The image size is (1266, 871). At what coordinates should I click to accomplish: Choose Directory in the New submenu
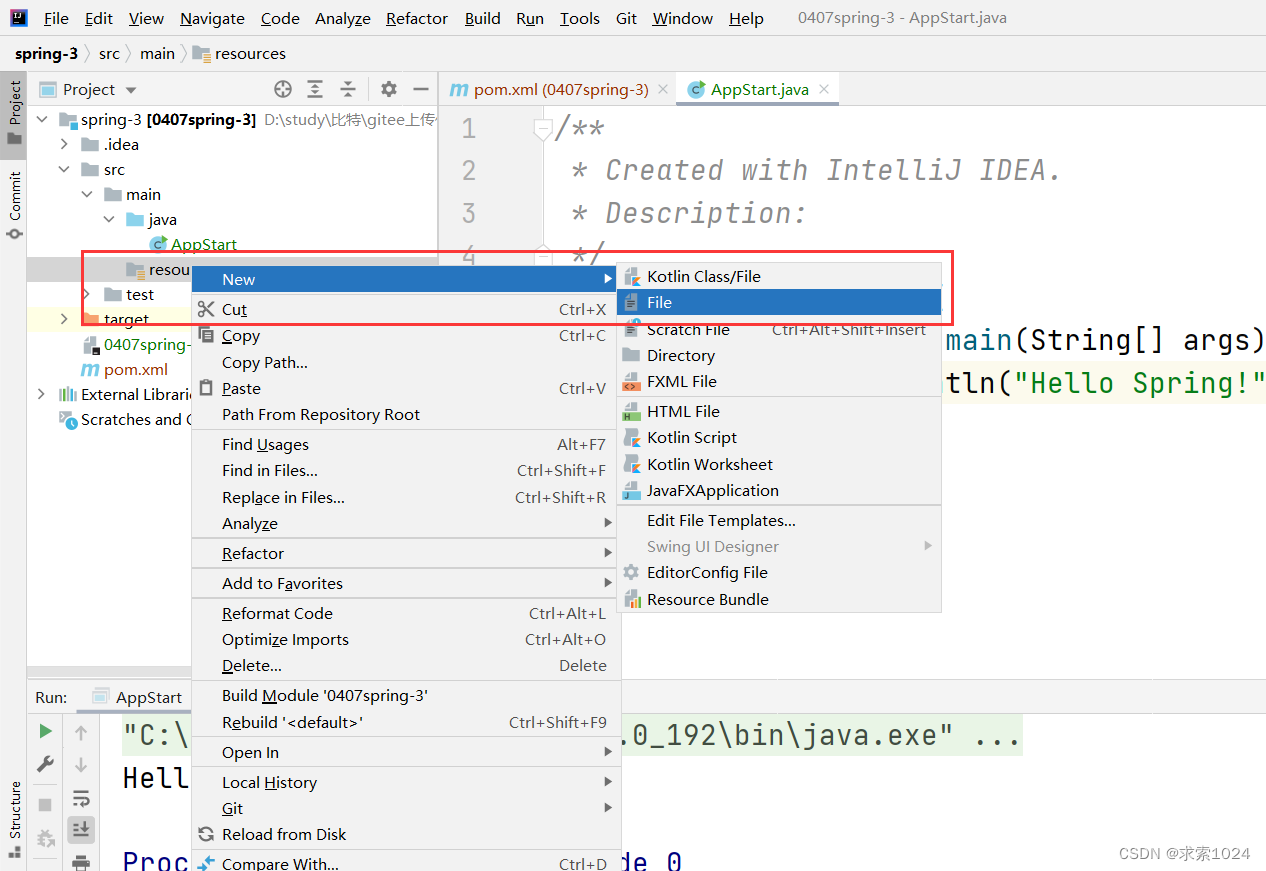[779, 355]
